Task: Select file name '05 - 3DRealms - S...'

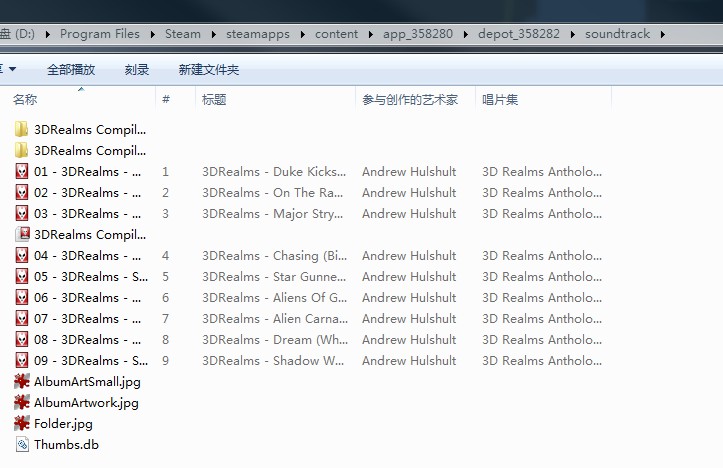Action: [x=91, y=276]
